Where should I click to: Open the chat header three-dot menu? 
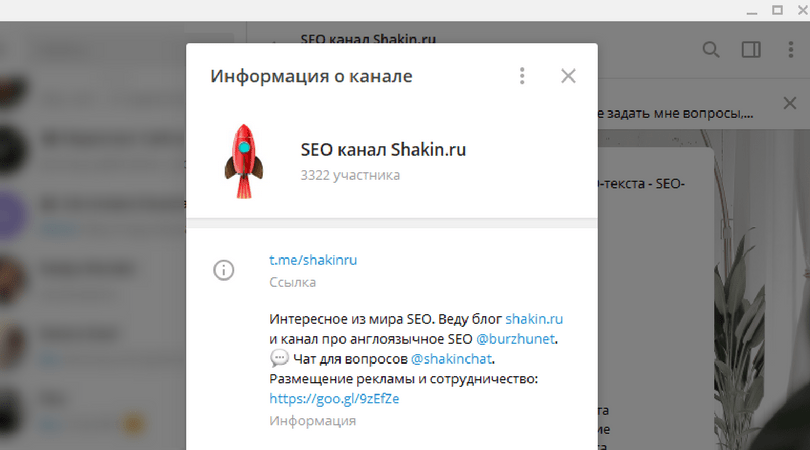click(790, 50)
